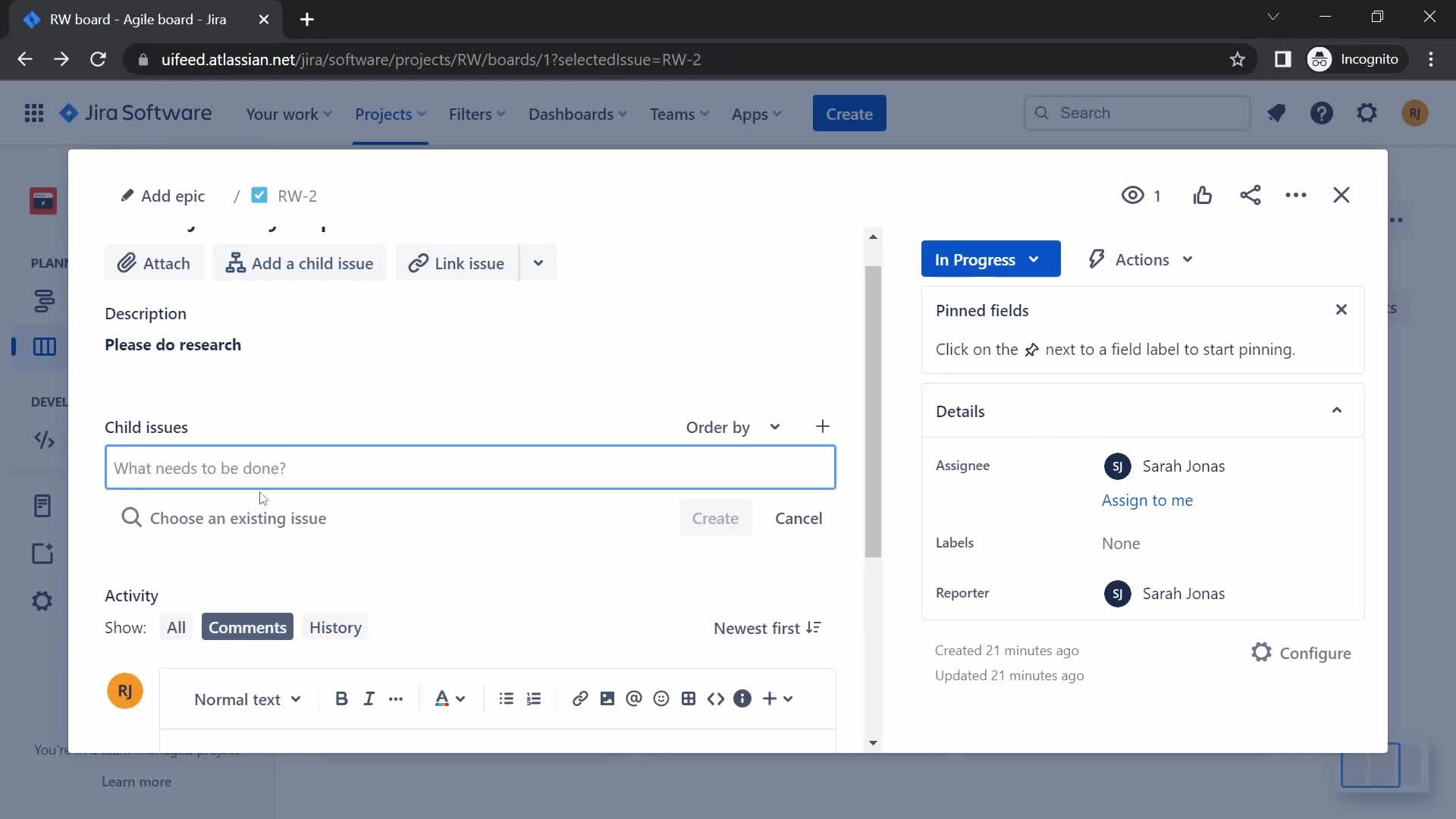
Task: Open the Jira app switcher grid
Action: tap(34, 114)
